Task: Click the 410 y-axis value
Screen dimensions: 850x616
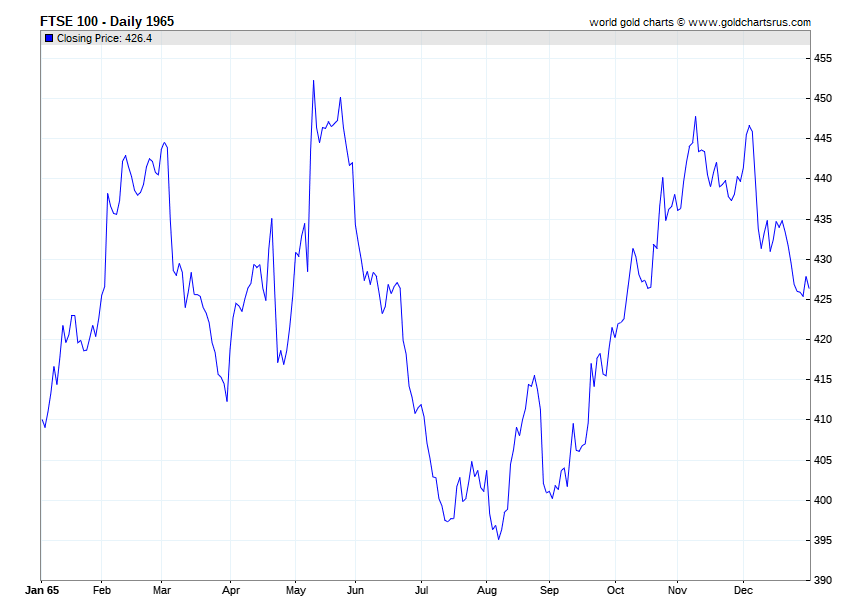Action: 823,420
